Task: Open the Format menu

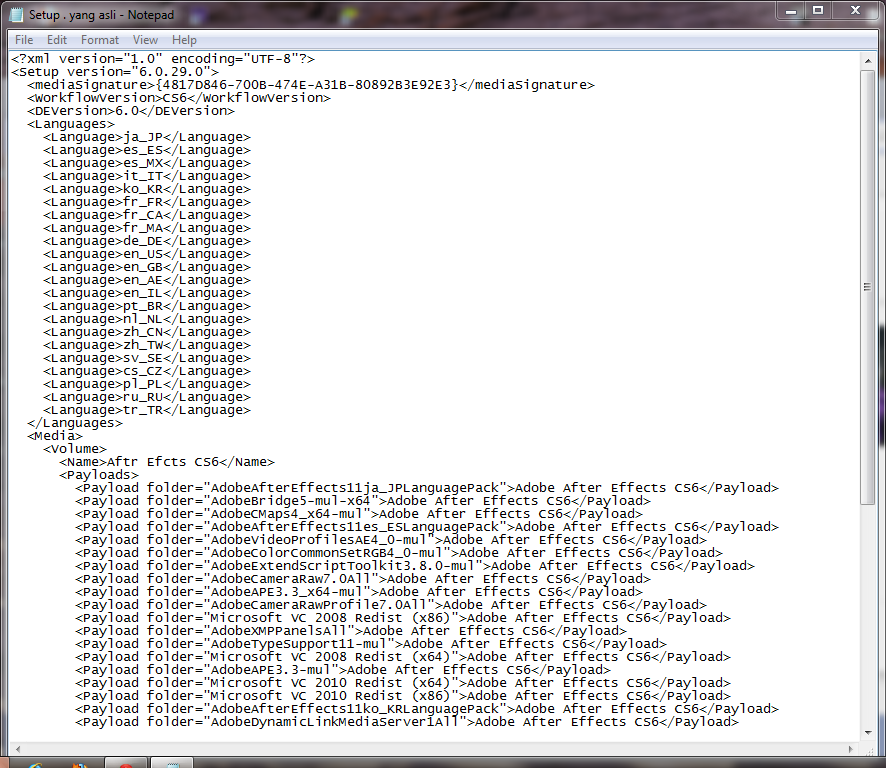Action: click(x=99, y=40)
